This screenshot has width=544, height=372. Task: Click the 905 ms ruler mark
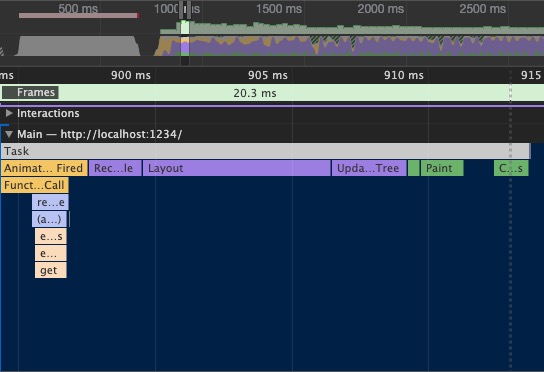[268, 75]
